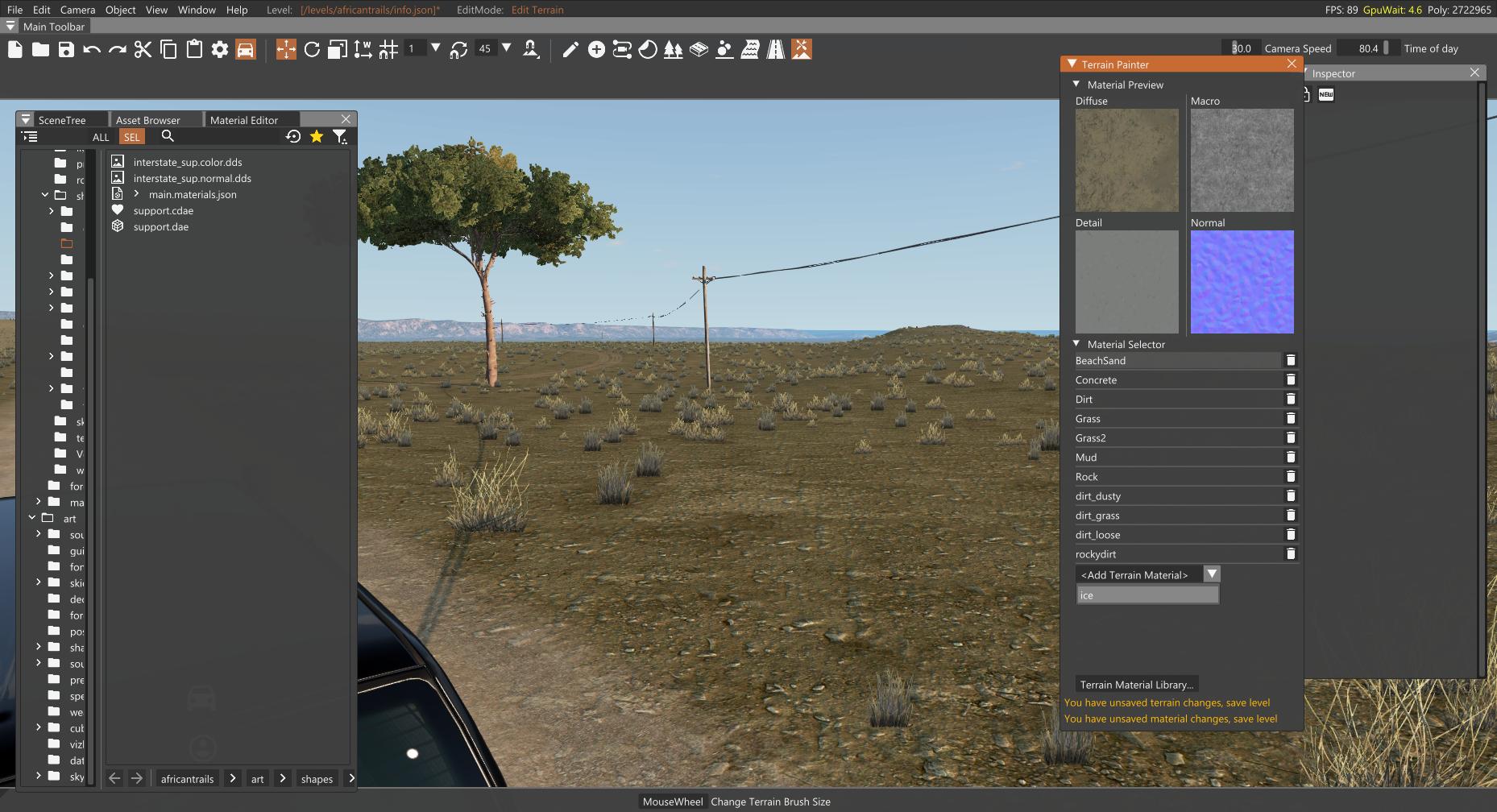Undo the last action
This screenshot has width=1497, height=812.
coord(91,49)
